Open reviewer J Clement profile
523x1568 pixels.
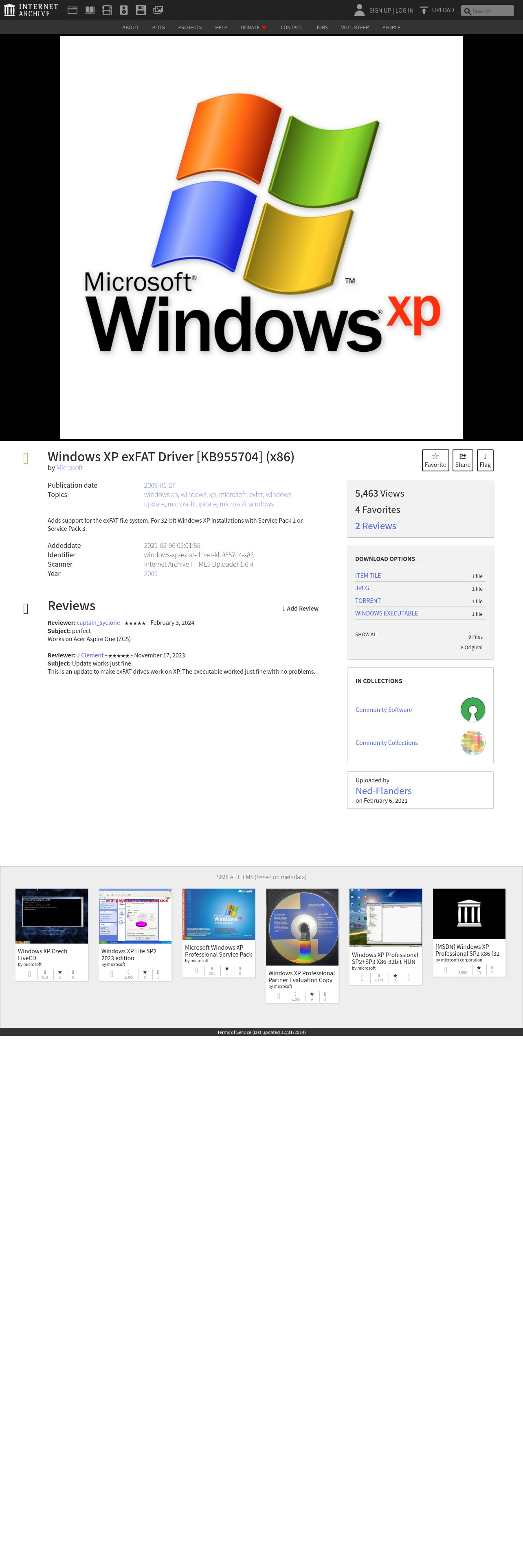coord(90,655)
